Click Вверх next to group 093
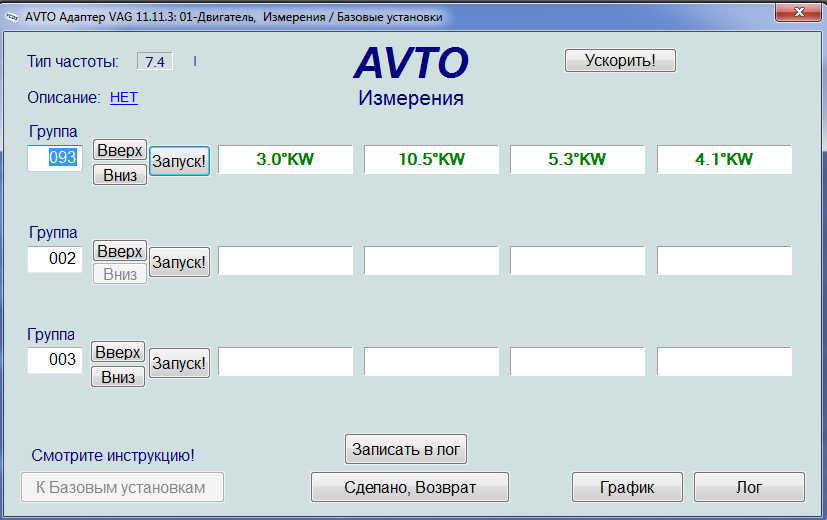The height and width of the screenshot is (520, 827). tap(120, 150)
